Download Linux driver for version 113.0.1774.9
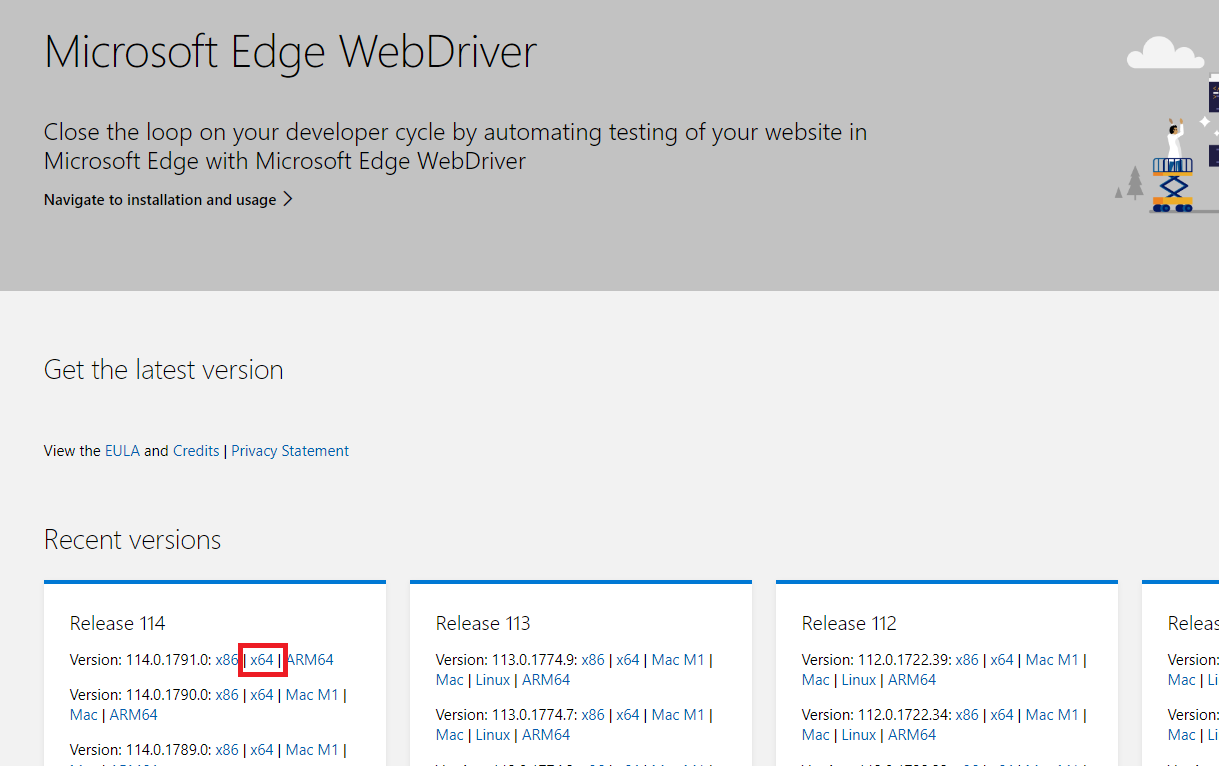Screen dimensions: 1219x766 [x=492, y=680]
